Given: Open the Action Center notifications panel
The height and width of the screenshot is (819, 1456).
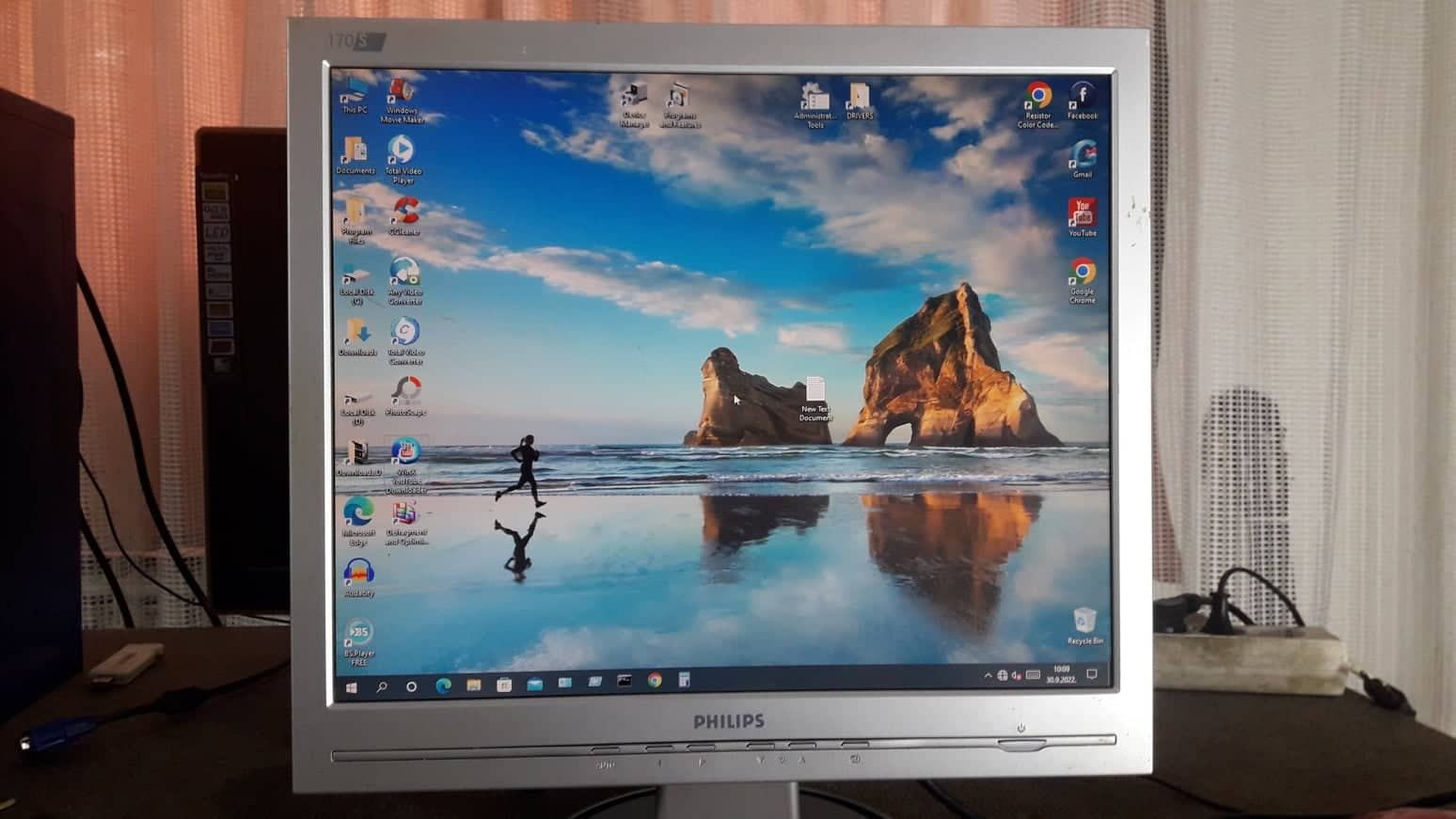Looking at the screenshot, I should (x=1092, y=674).
